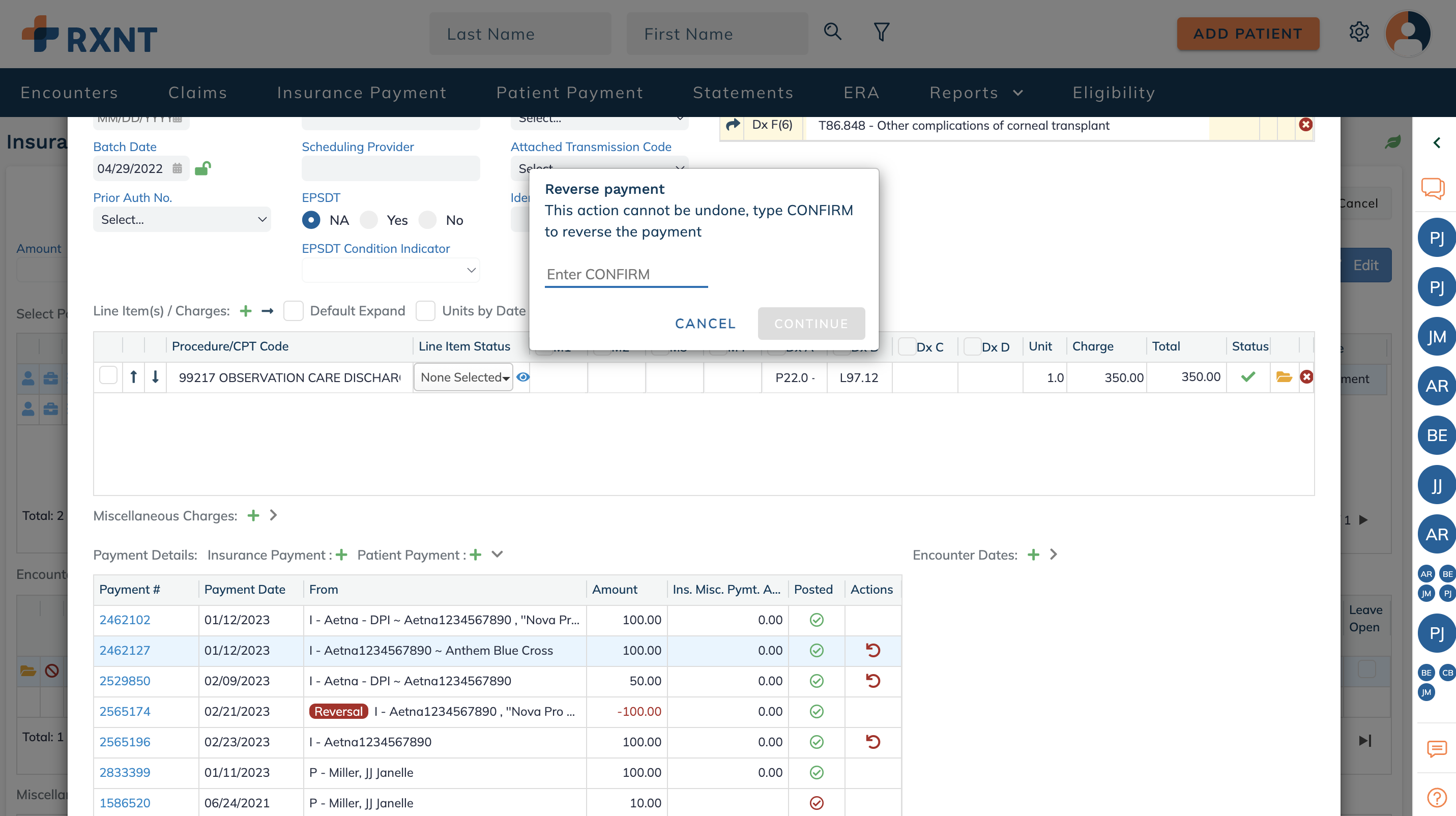Viewport: 1456px width, 816px height.
Task: Collapse the right sidebar with arrow
Action: click(x=1436, y=142)
